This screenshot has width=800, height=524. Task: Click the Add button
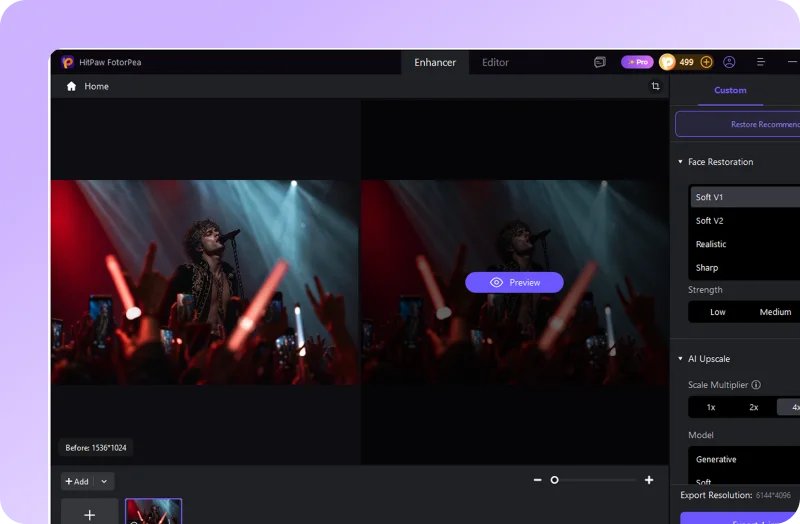tap(77, 481)
